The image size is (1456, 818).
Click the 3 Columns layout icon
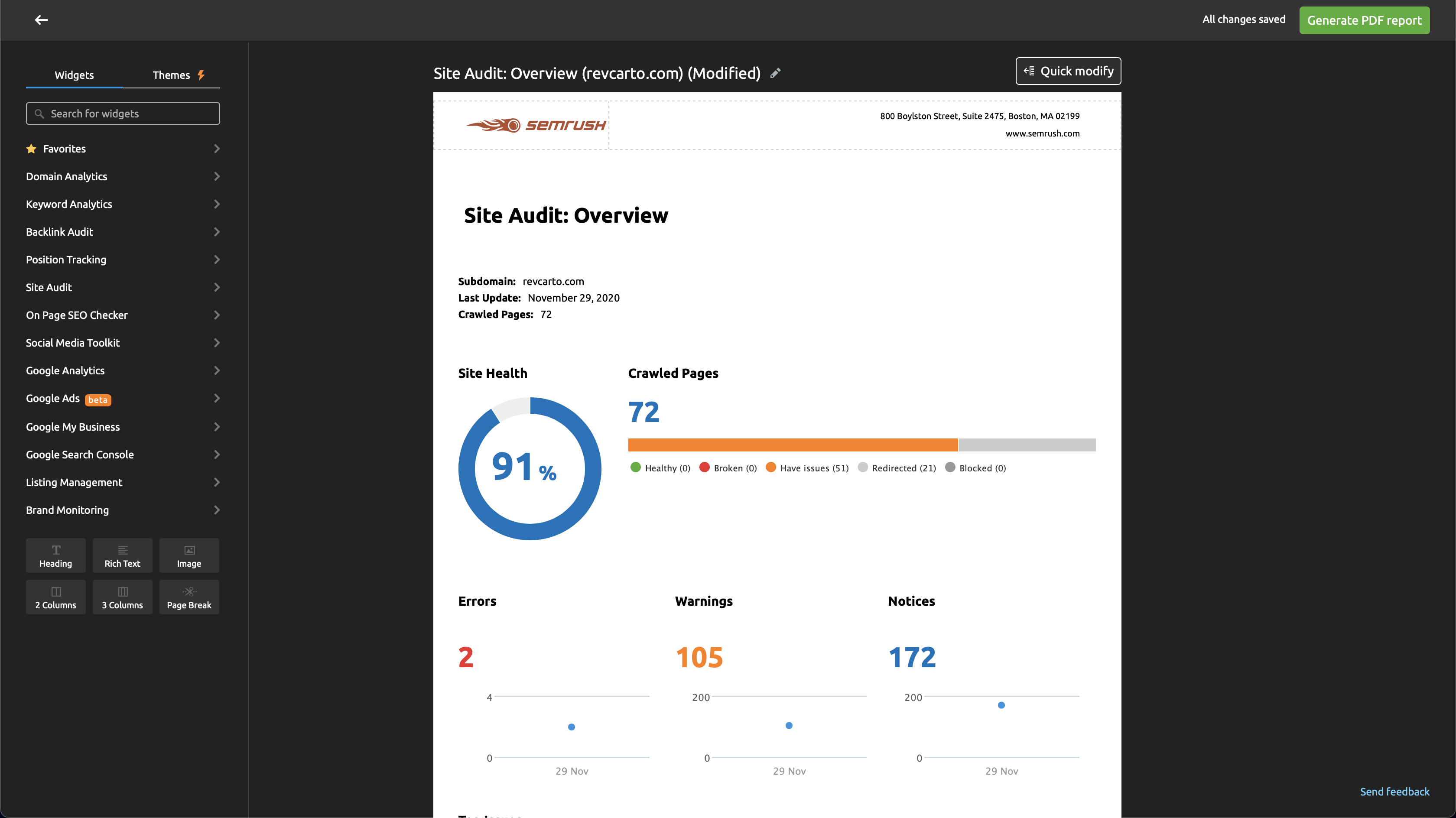[x=122, y=596]
